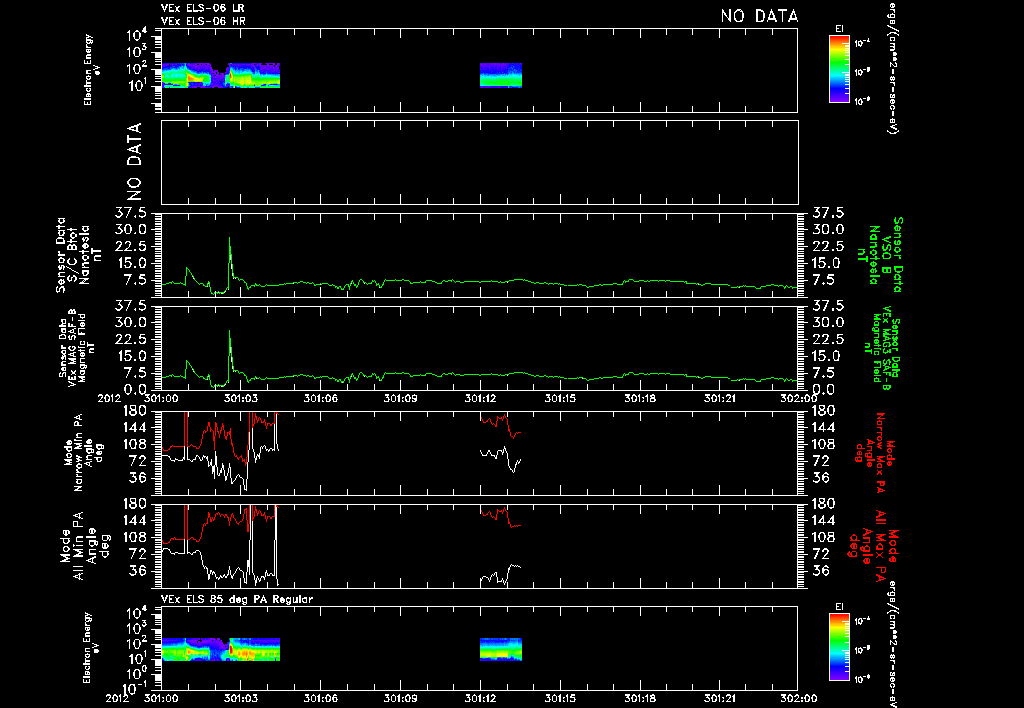Click '301:15' tick on the middle time axis
1024x708 pixels.
pos(560,398)
